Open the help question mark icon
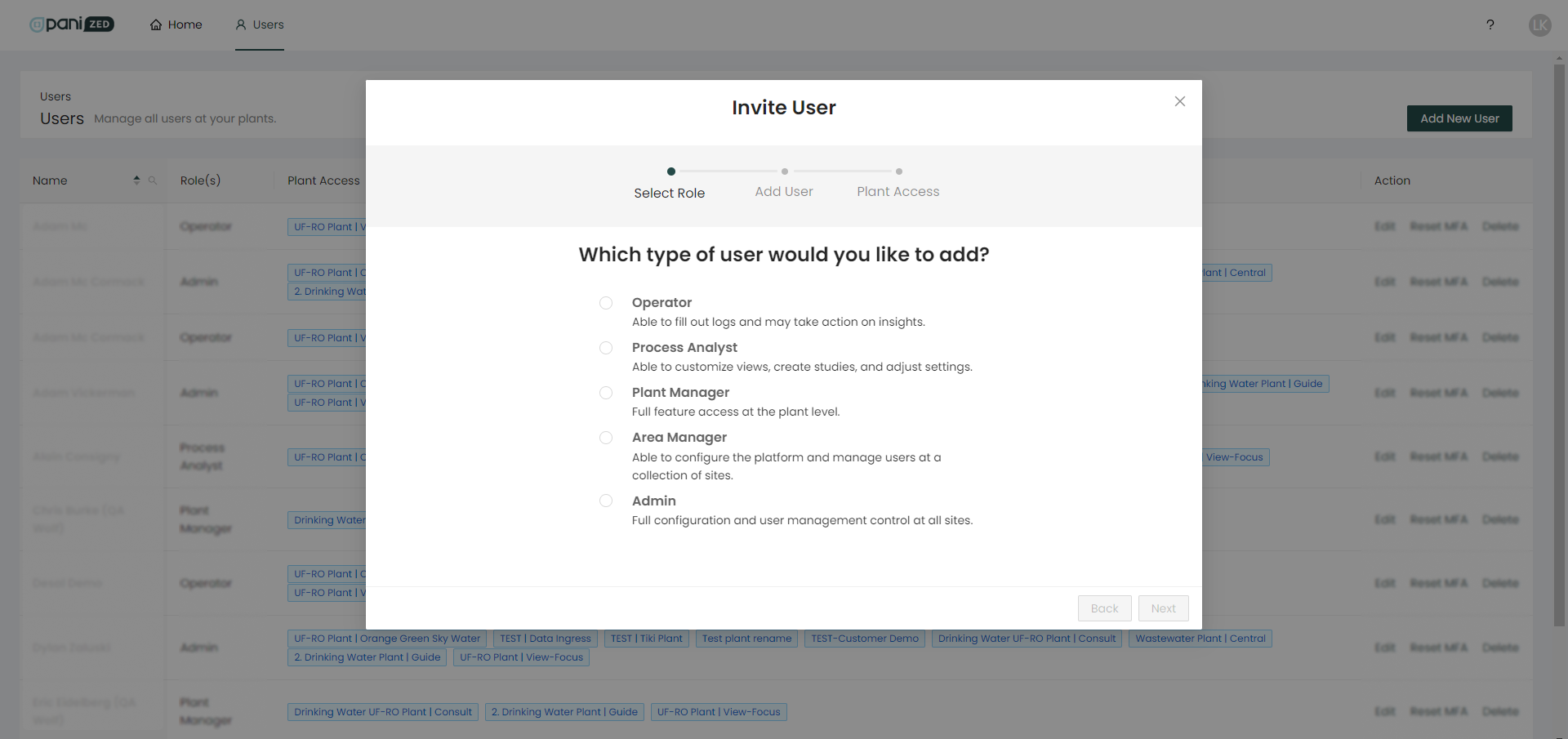Viewport: 1568px width, 739px height. pos(1490,24)
